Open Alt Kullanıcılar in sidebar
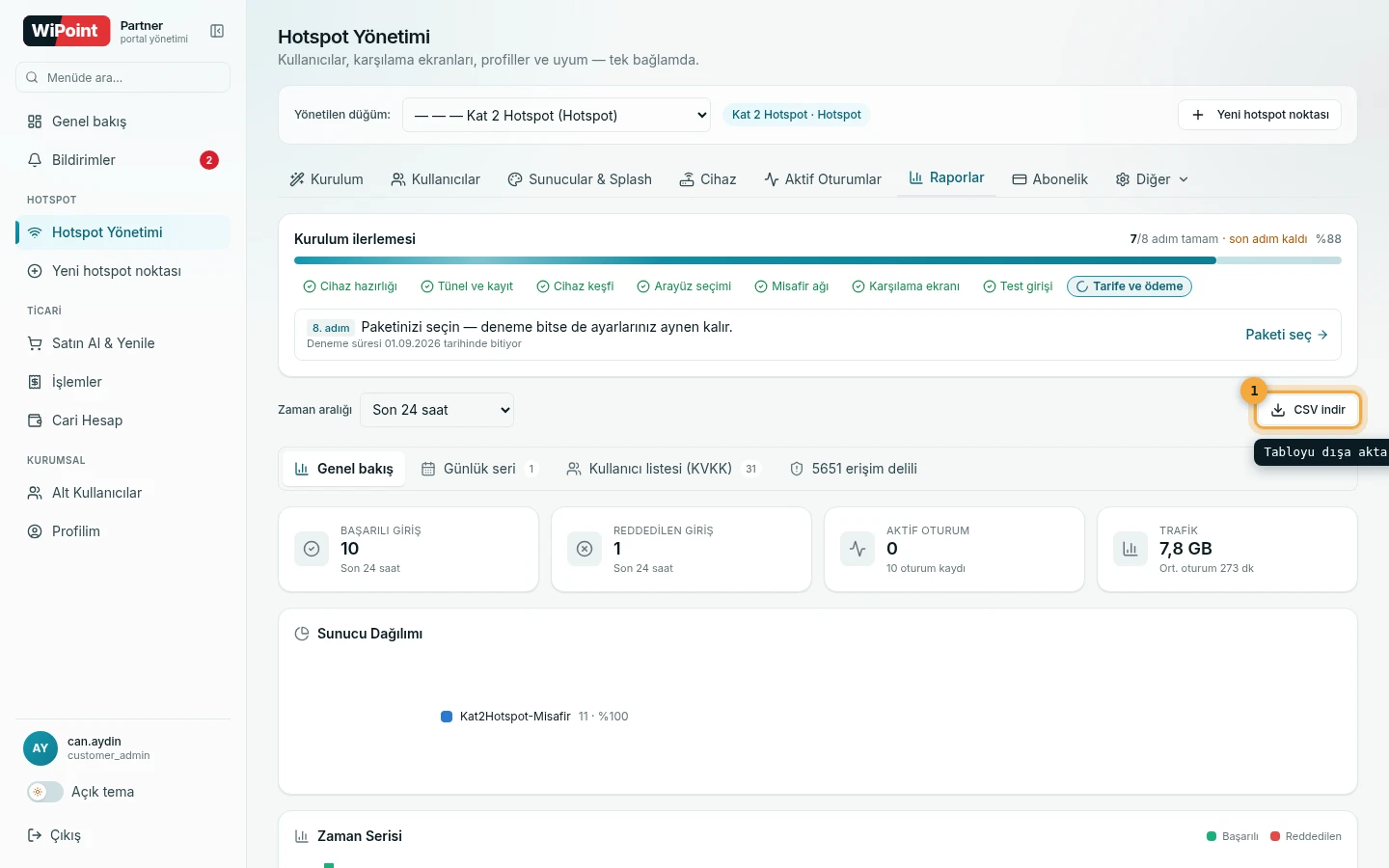The height and width of the screenshot is (868, 1389). (123, 493)
